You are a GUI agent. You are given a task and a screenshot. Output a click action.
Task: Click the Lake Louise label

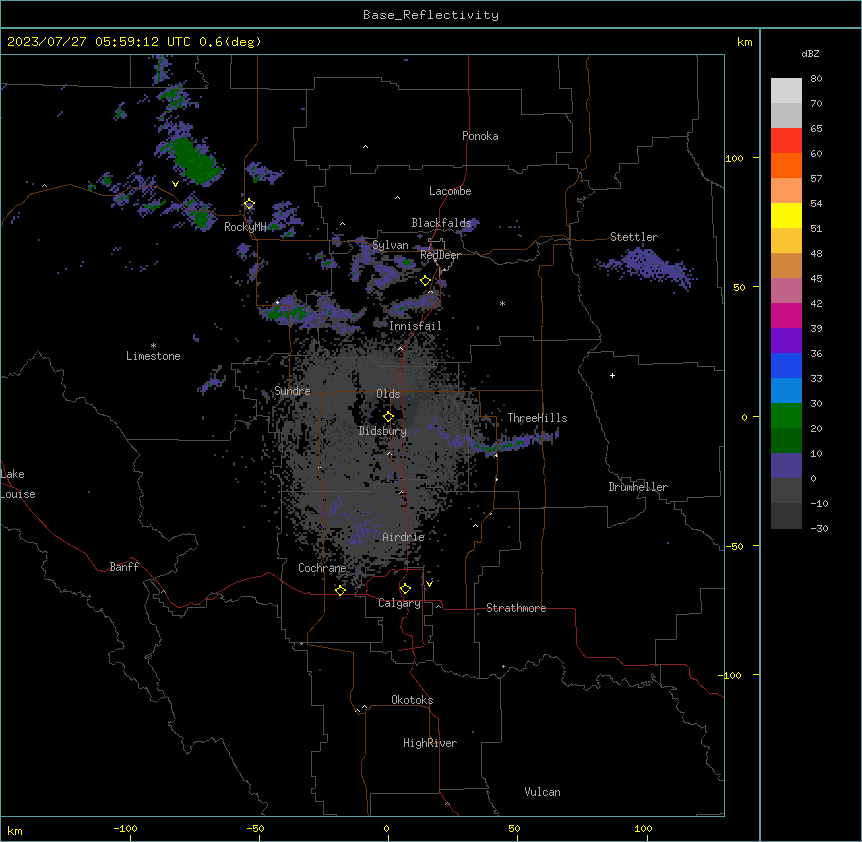18,484
